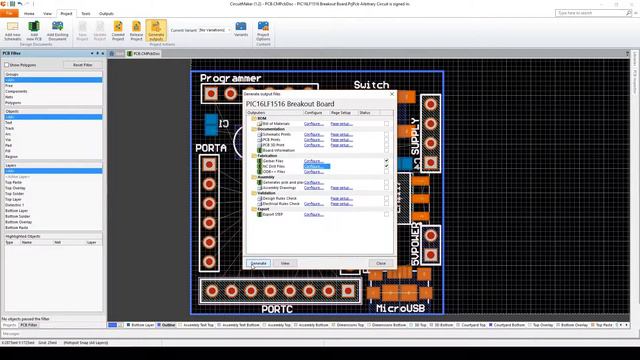The image size is (640, 360).
Task: Click Configure link for NC Drill Files
Action: pos(317,166)
